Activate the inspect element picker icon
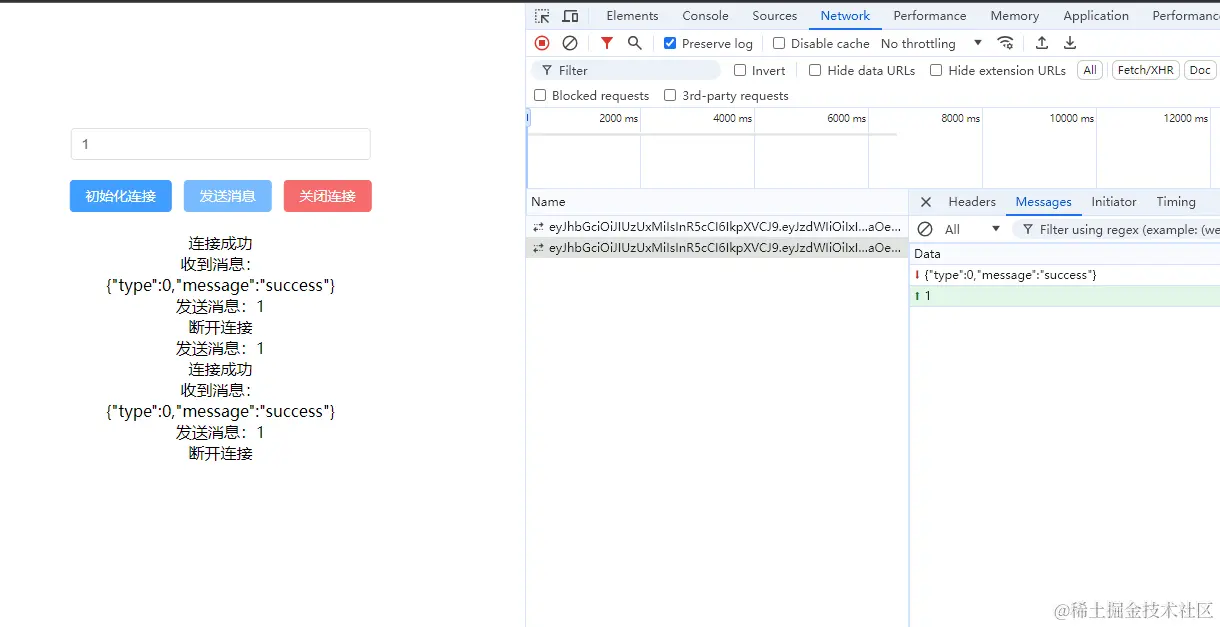The height and width of the screenshot is (627, 1220). click(x=542, y=16)
